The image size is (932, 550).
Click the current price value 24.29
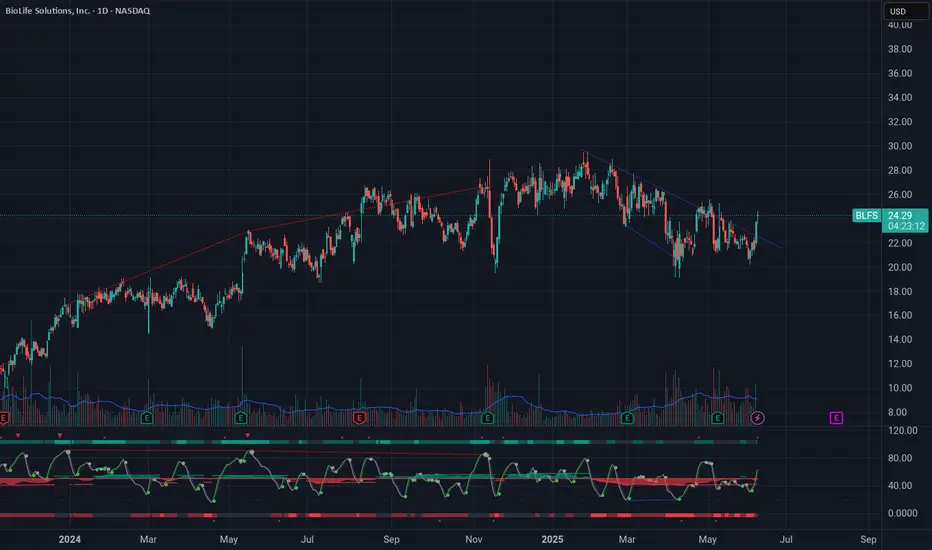[900, 216]
